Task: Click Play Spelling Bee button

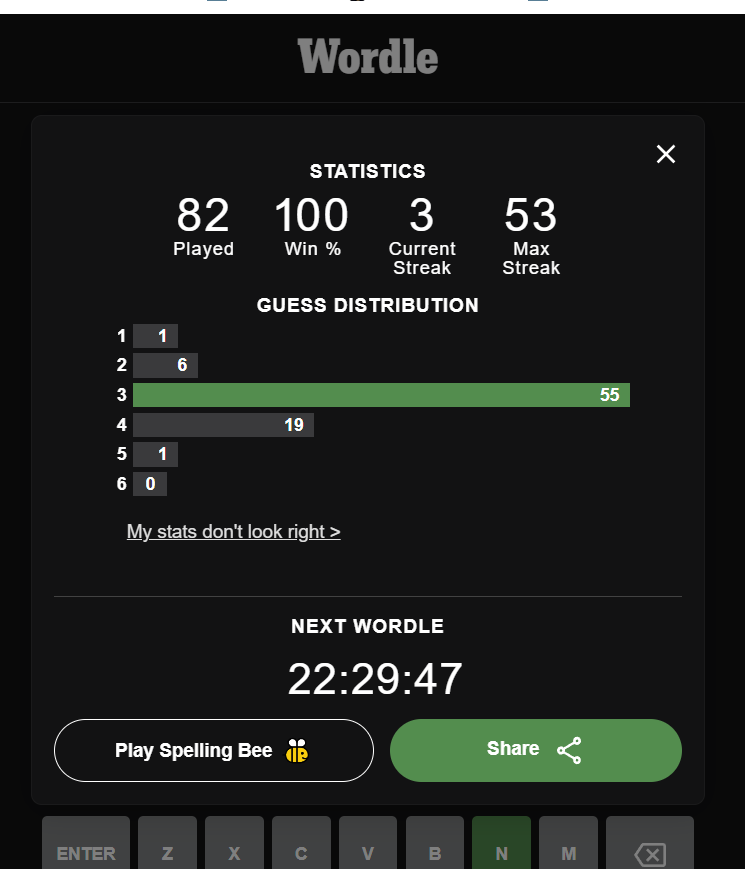Action: pyautogui.click(x=214, y=750)
